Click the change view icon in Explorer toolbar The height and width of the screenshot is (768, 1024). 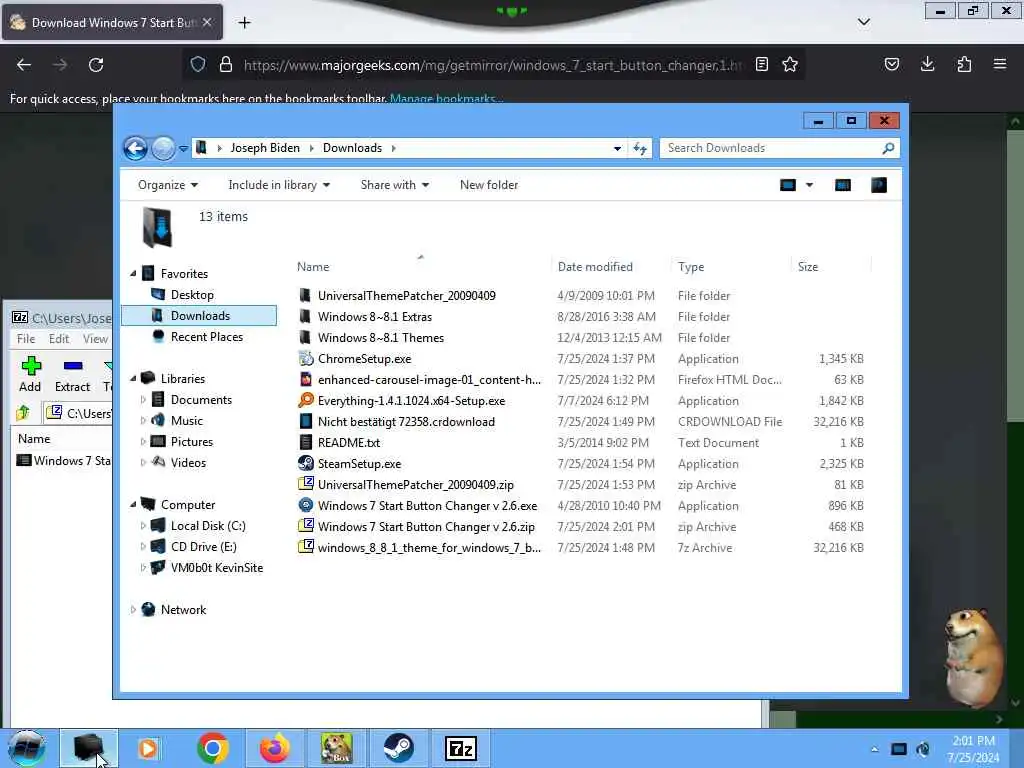[x=788, y=185]
